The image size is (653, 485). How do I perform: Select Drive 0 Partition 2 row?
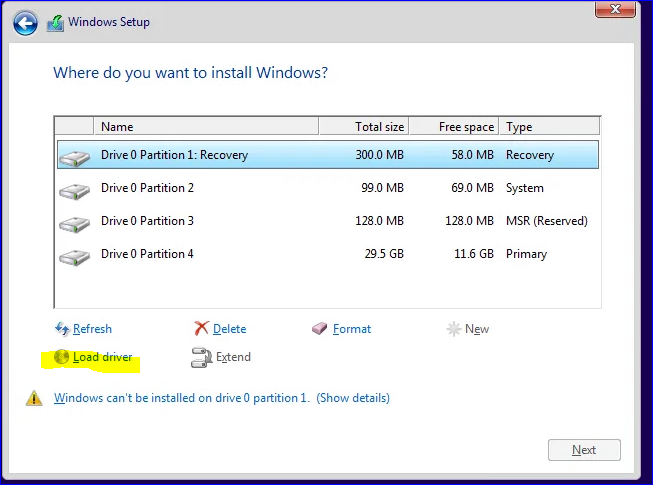point(328,188)
